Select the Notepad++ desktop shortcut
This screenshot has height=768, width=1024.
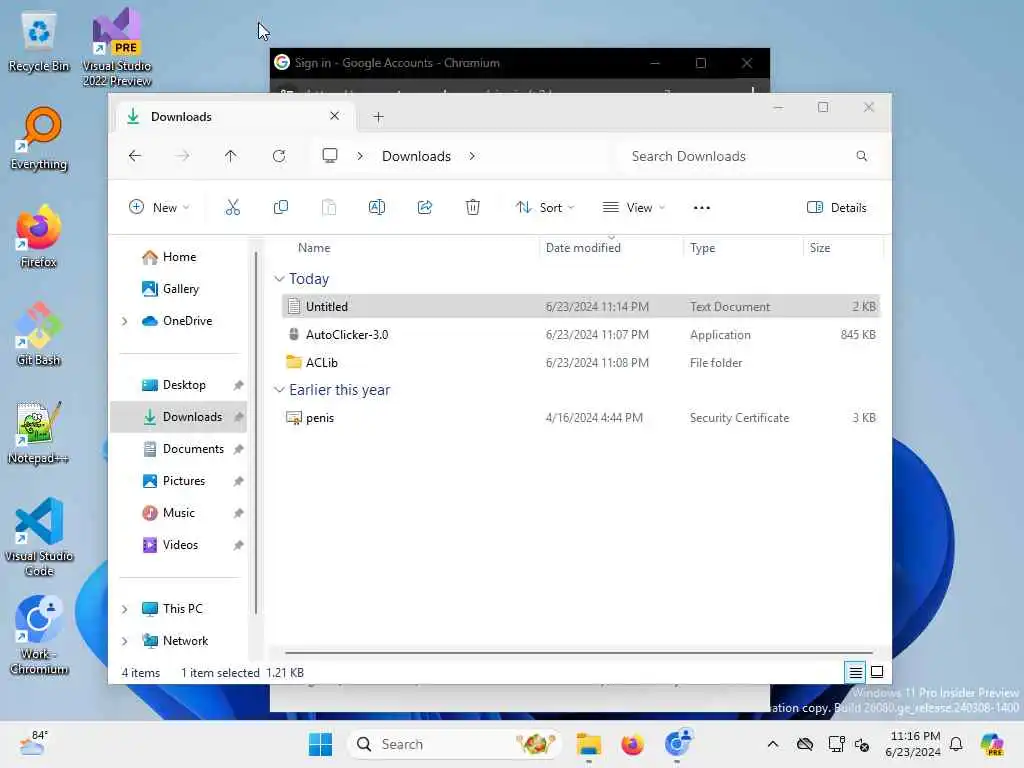pos(38,433)
